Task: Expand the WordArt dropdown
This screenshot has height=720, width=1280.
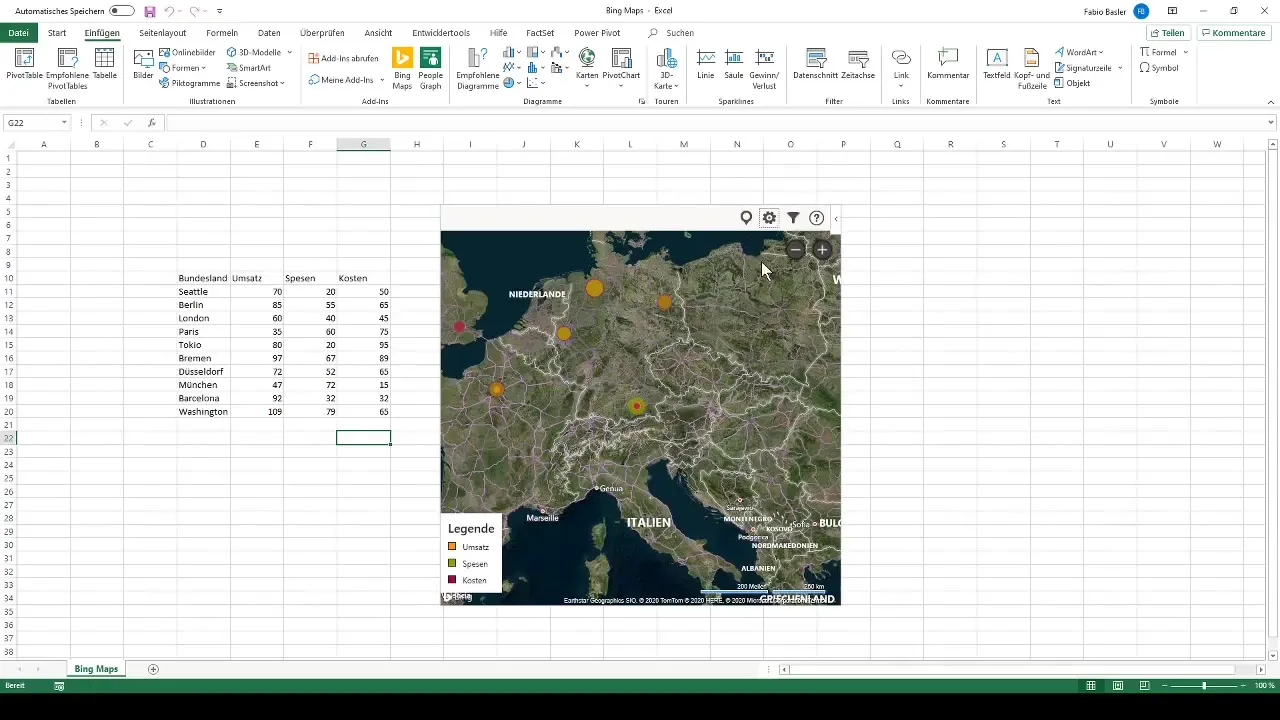Action: click(x=1101, y=52)
